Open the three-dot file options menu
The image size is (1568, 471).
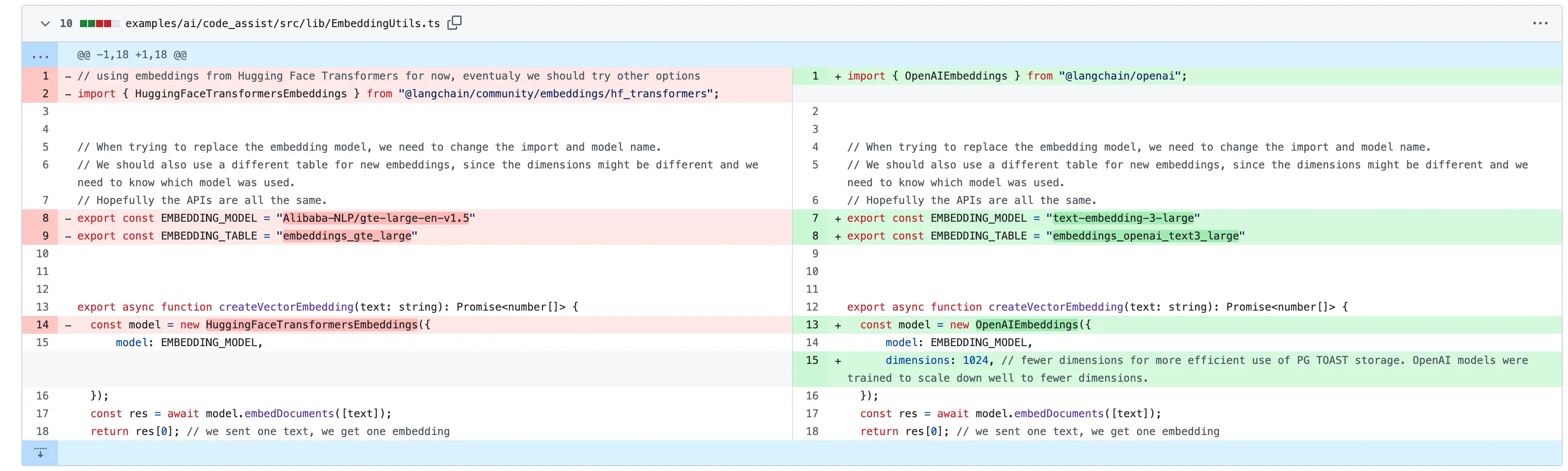click(x=1540, y=24)
